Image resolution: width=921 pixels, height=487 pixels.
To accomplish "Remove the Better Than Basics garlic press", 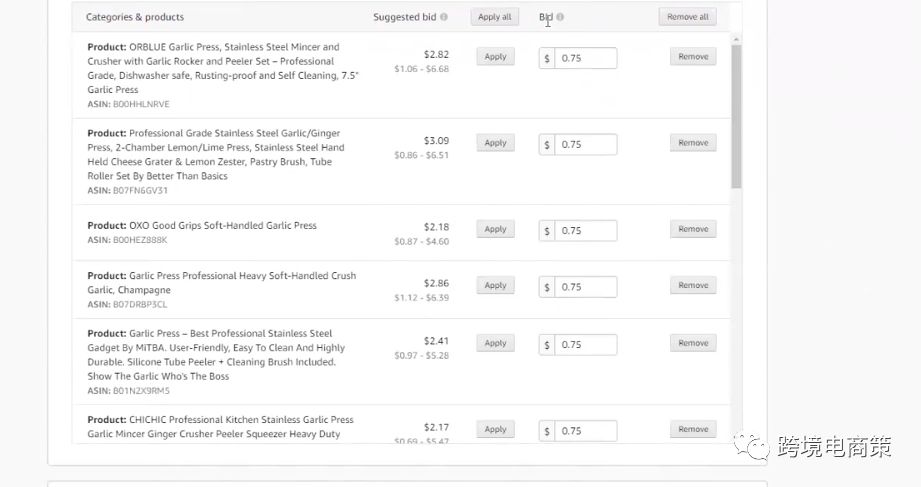I will point(693,143).
